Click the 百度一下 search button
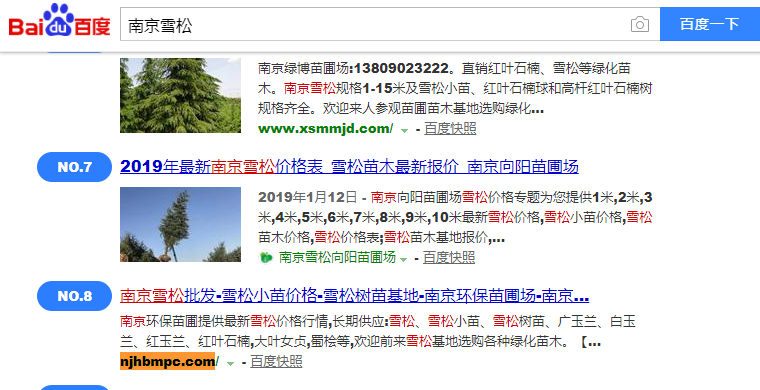 pos(710,24)
